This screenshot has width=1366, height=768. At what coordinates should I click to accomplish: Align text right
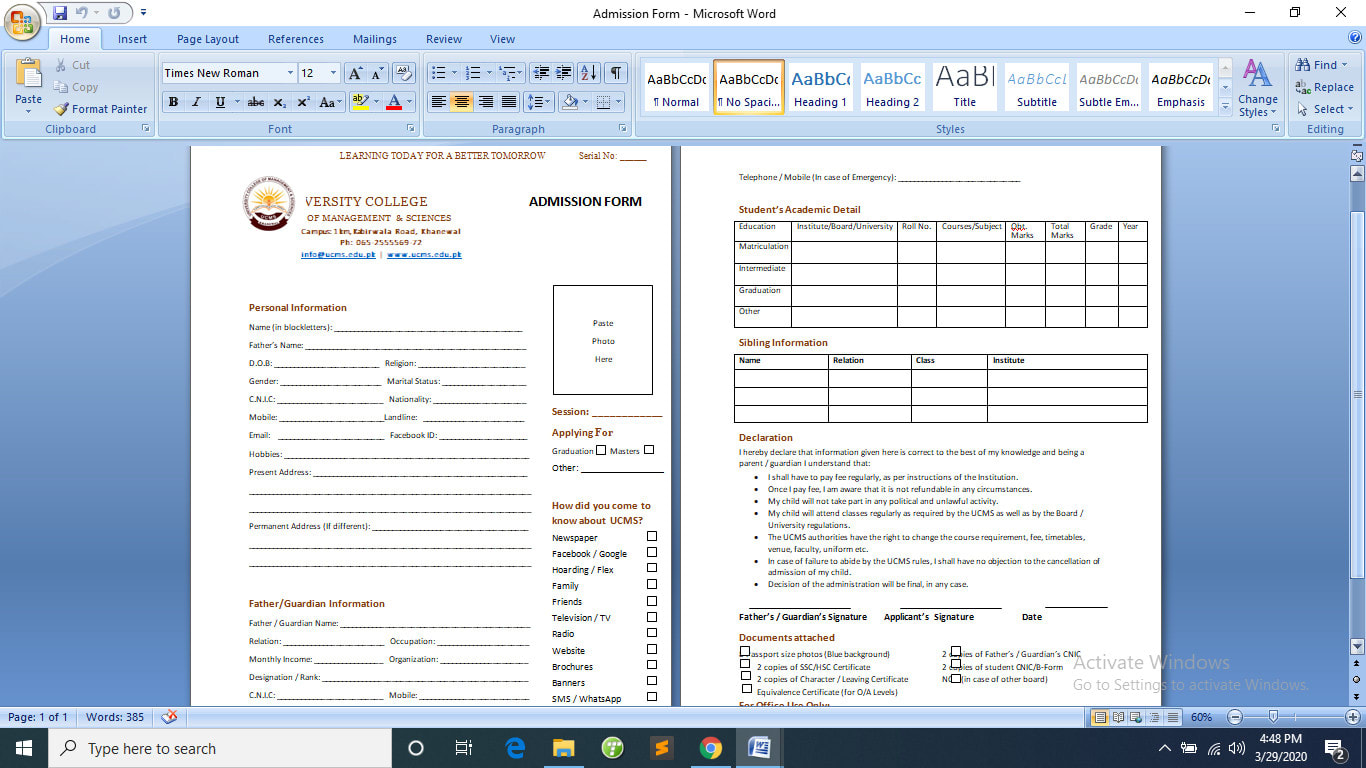pyautogui.click(x=485, y=102)
